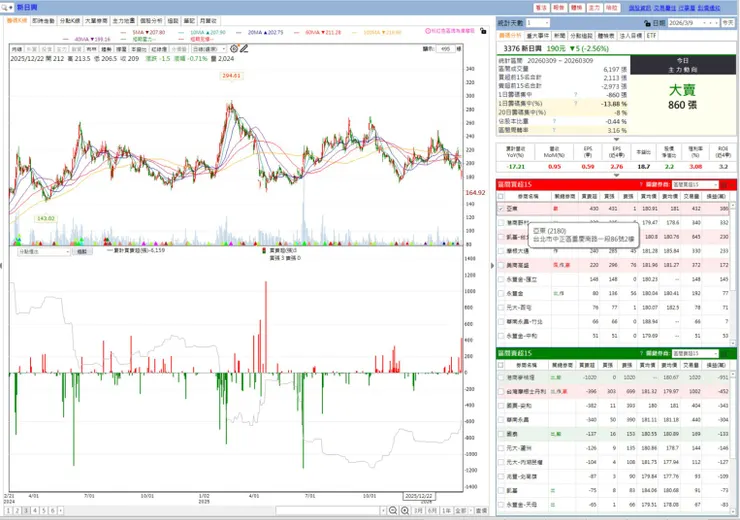This screenshot has height=520, width=740.
Task: Switch to the 個股分析 tab
Action: tap(151, 21)
